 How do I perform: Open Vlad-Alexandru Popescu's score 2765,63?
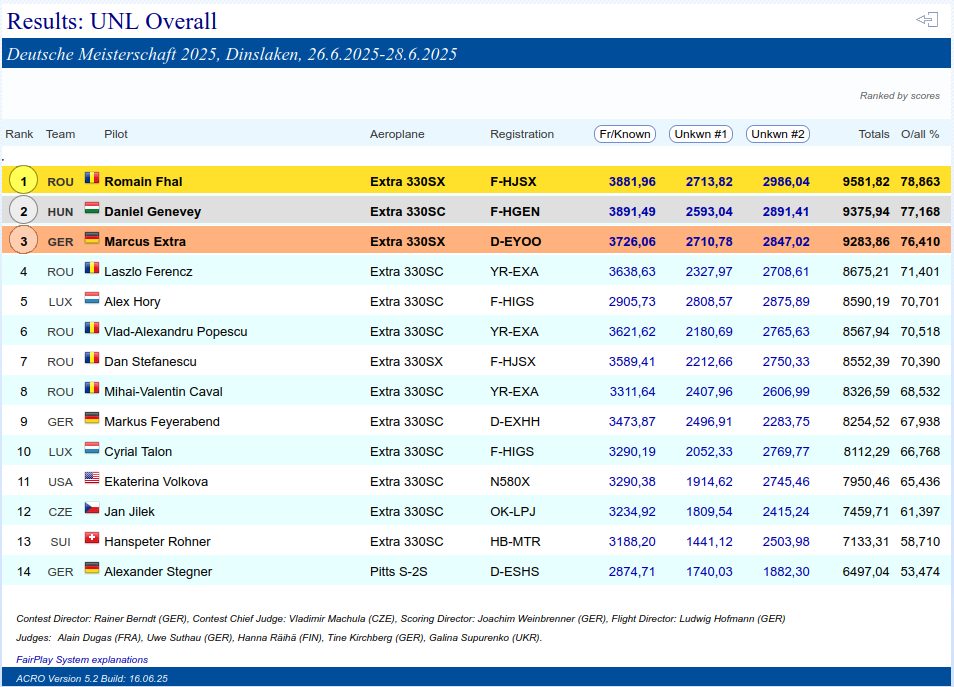(786, 332)
